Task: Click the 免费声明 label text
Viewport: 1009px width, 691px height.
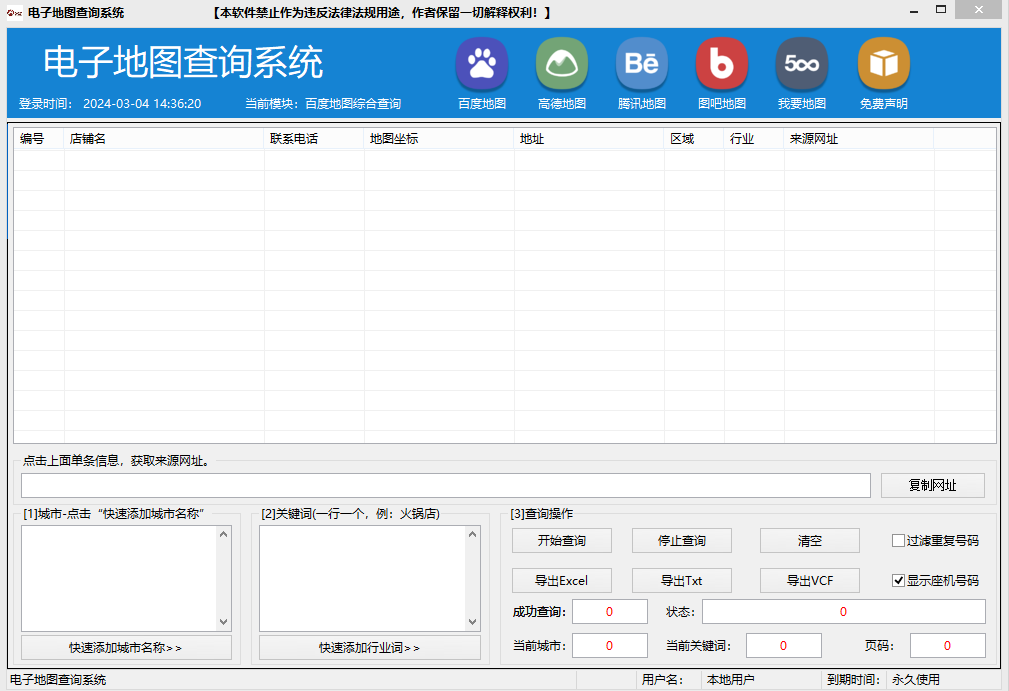Action: (884, 104)
